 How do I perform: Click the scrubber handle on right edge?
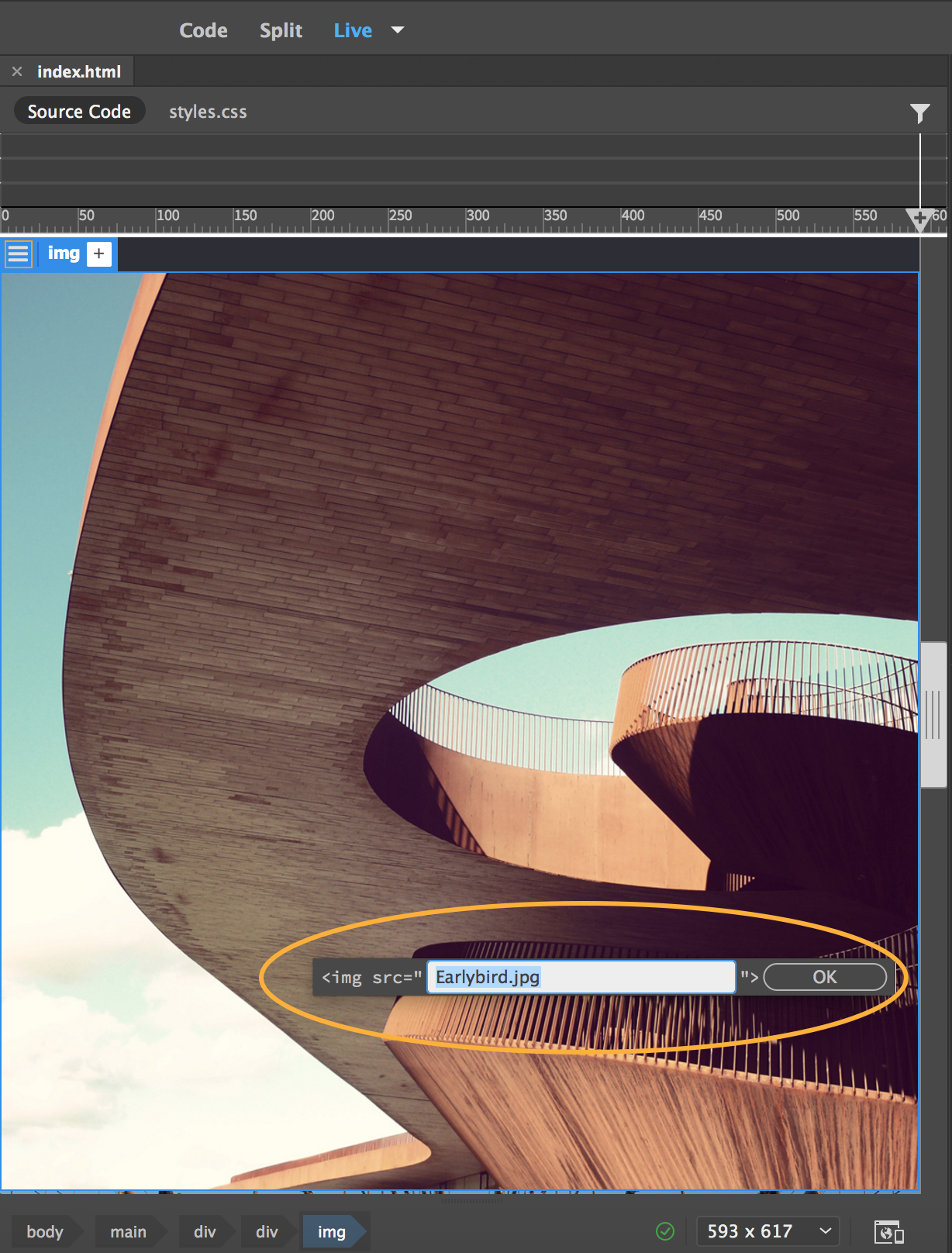(x=933, y=715)
